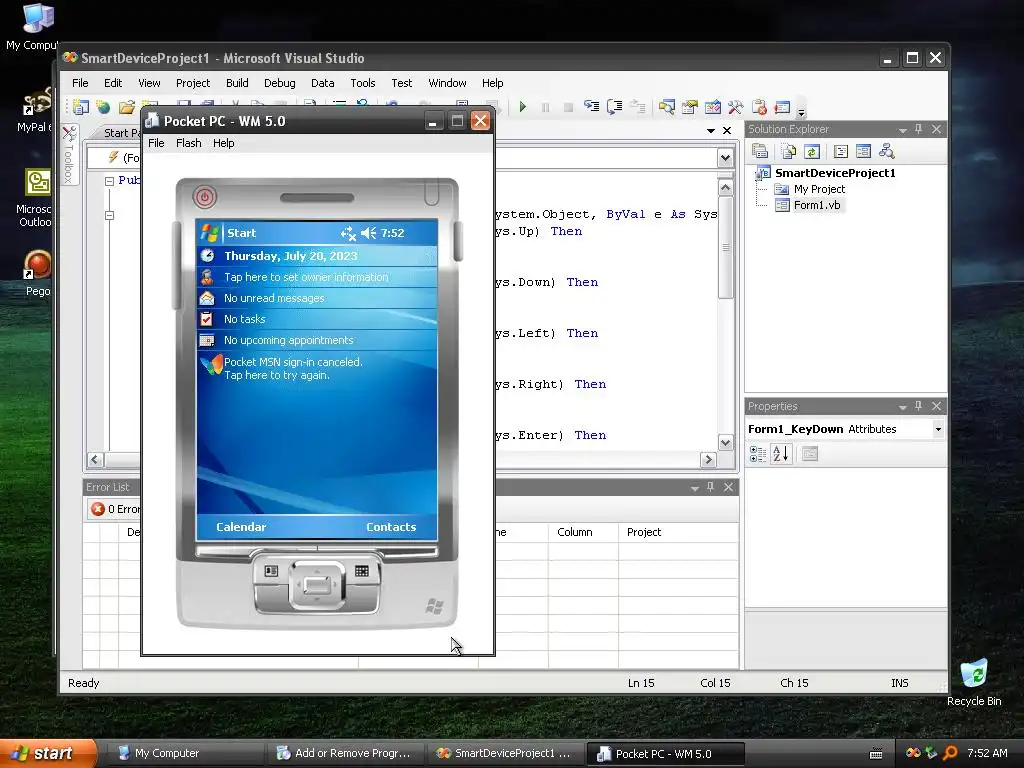Open the active files dropdown arrow in editor tab bar

[711, 131]
